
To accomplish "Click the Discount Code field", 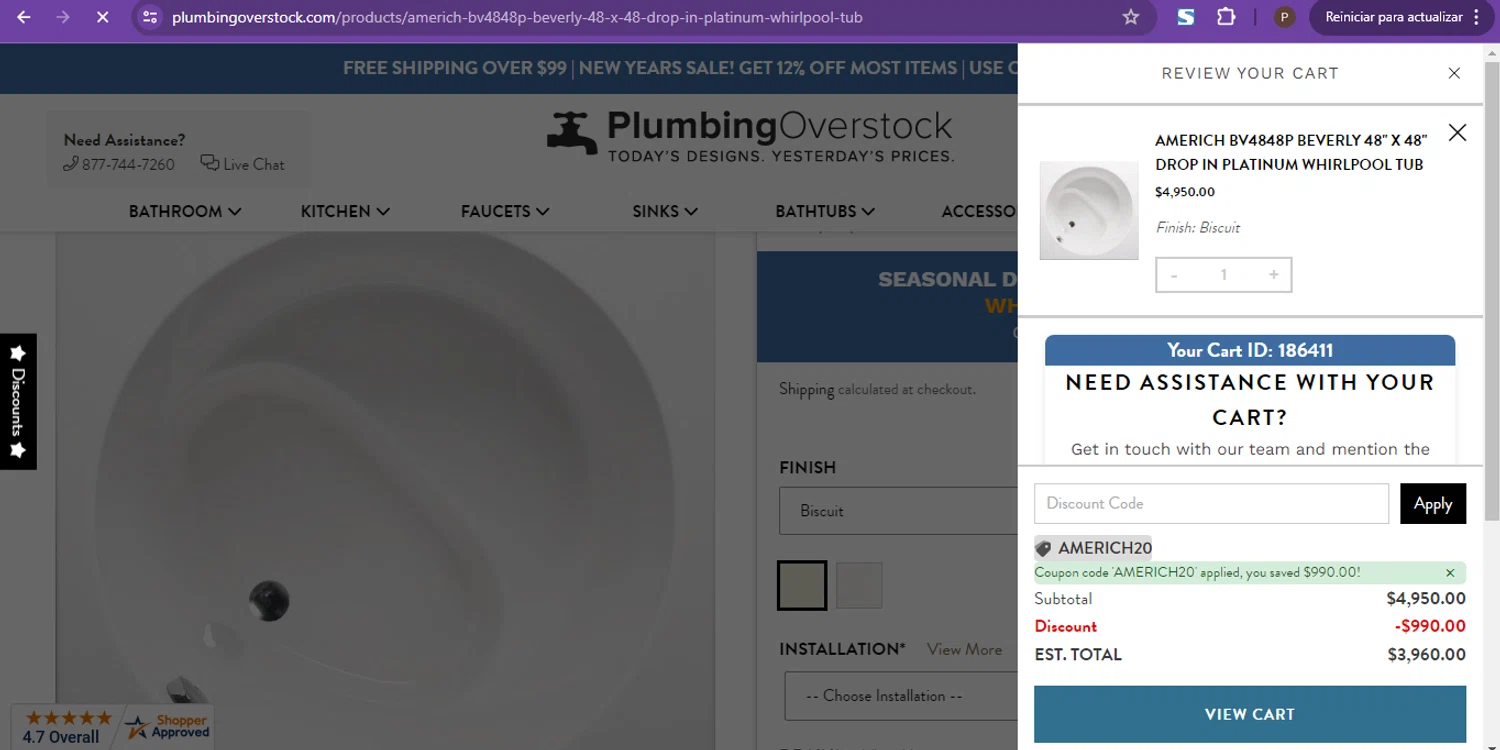I will pyautogui.click(x=1211, y=503).
